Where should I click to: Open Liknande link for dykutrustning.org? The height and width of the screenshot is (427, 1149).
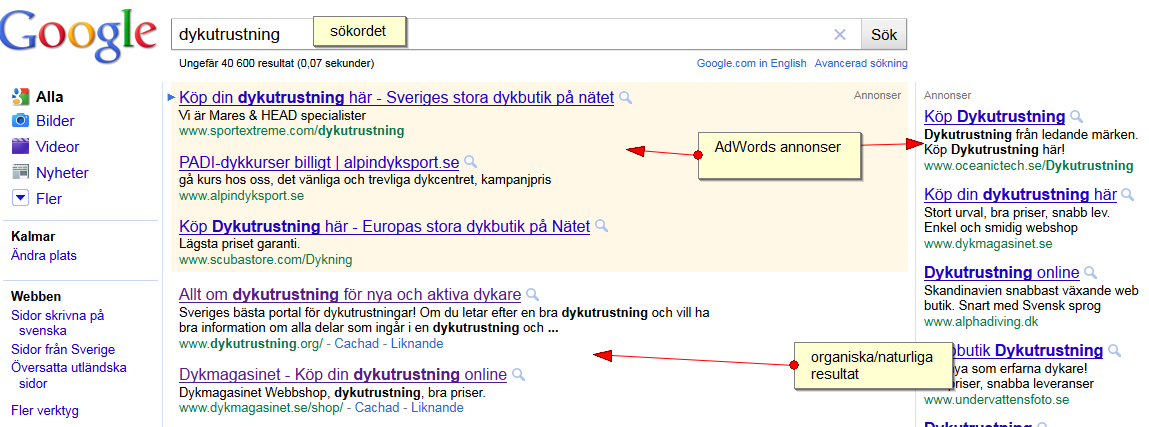pos(417,344)
